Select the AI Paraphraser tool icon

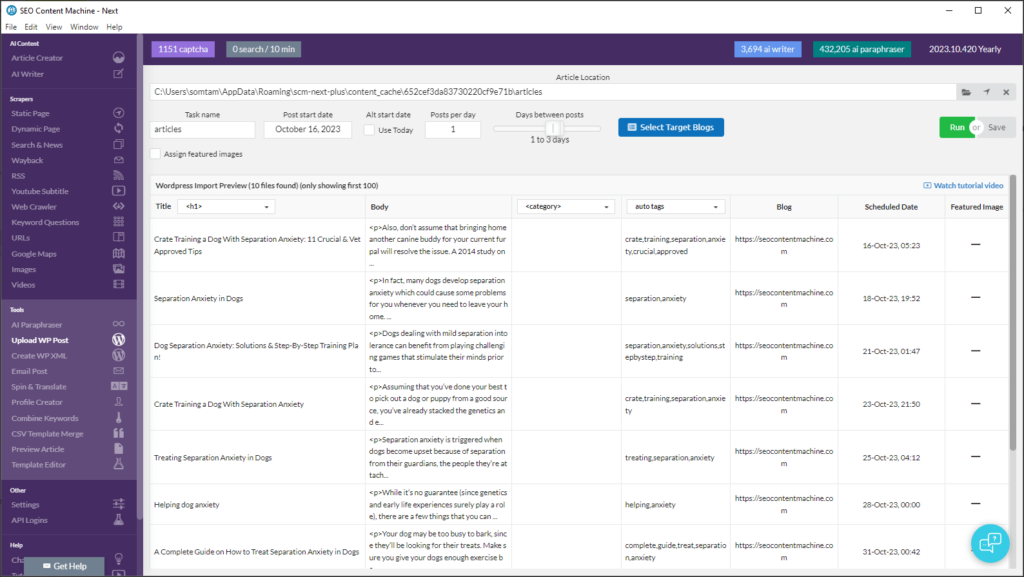click(x=118, y=323)
